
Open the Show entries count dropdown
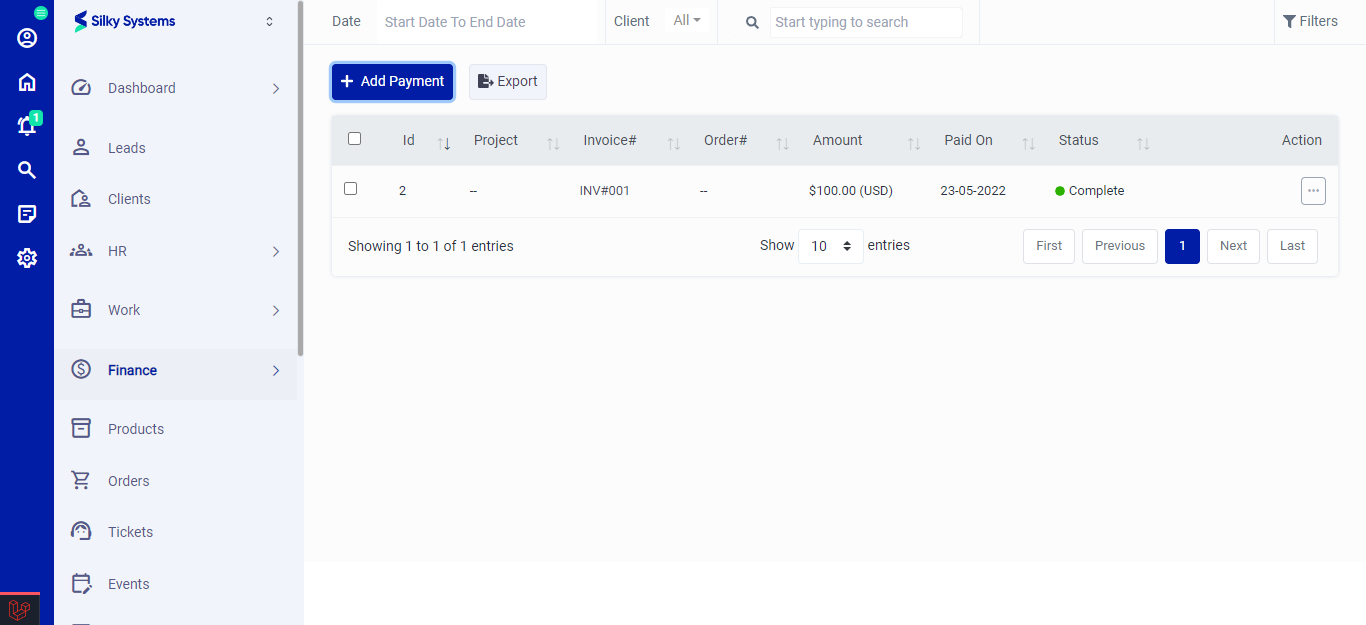tap(830, 246)
